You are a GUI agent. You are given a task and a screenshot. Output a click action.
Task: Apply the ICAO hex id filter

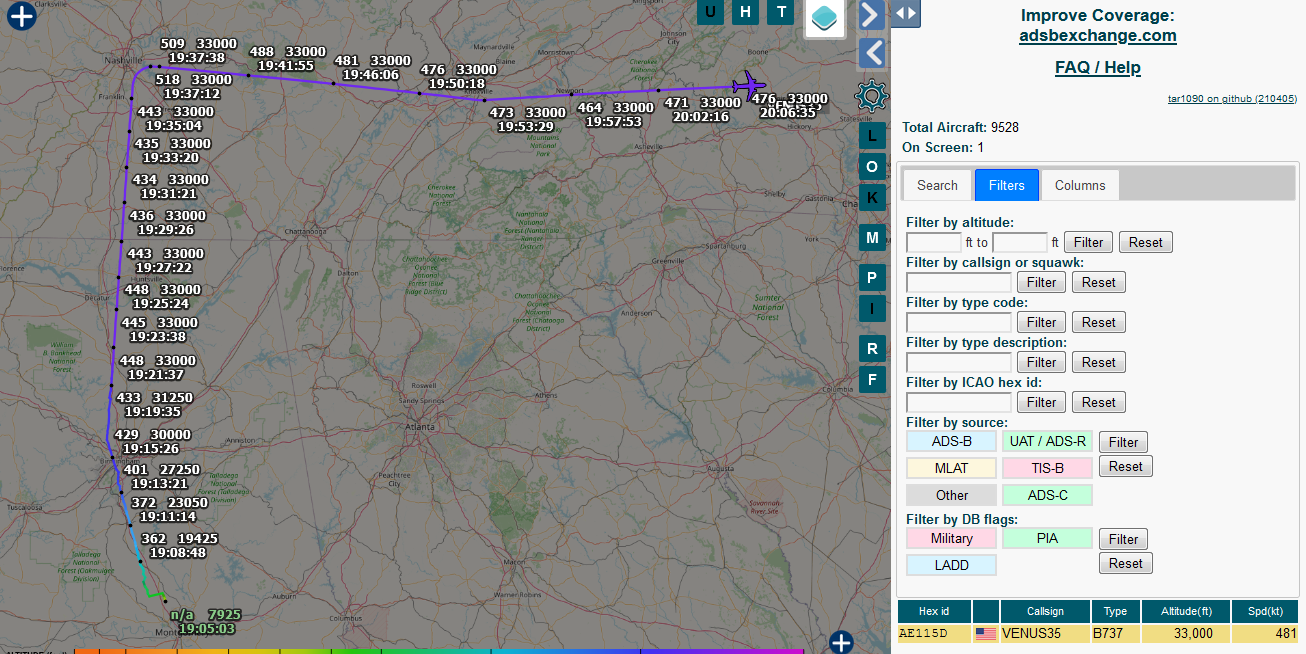[1041, 402]
